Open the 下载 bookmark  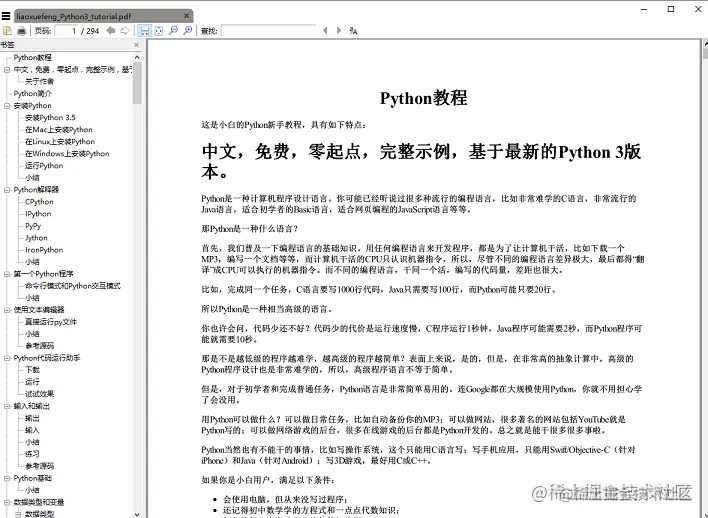33,370
